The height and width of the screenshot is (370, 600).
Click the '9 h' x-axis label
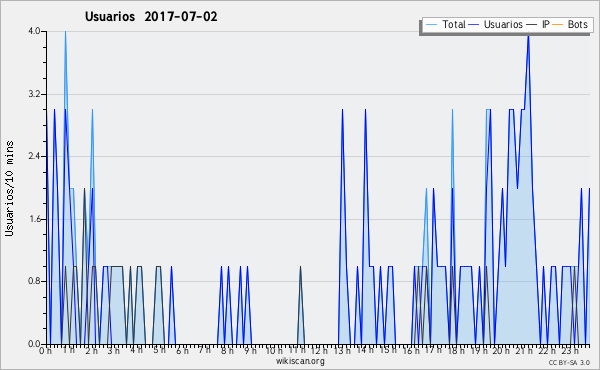tap(250, 350)
